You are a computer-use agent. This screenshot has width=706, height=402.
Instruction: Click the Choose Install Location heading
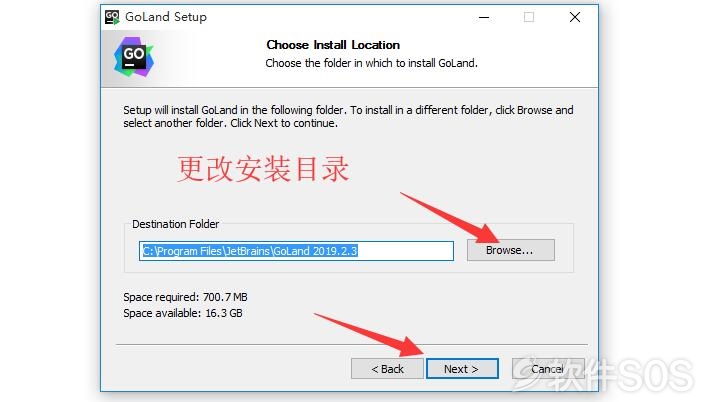tap(333, 45)
